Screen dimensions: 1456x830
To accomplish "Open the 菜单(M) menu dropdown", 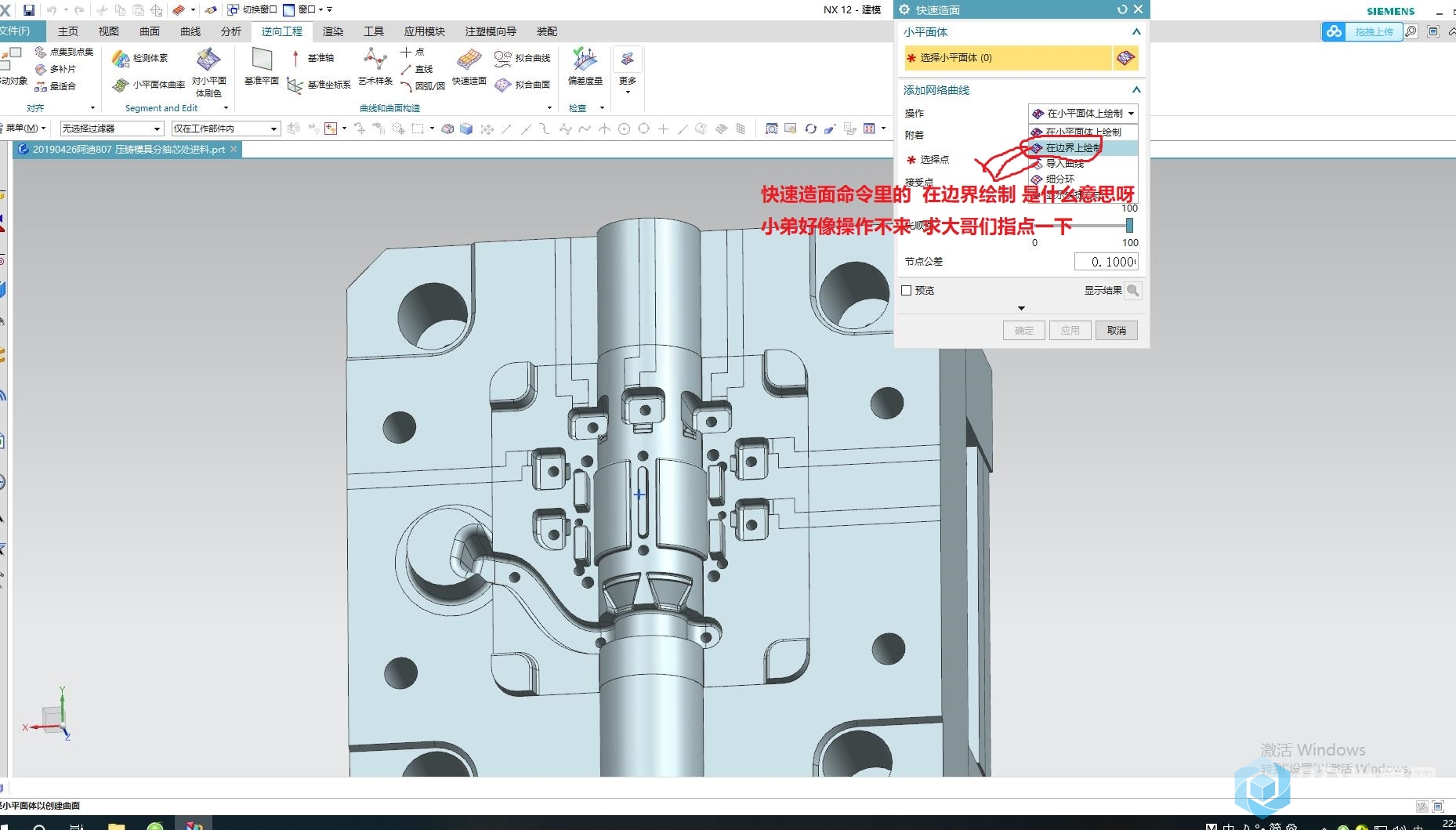I will [25, 128].
